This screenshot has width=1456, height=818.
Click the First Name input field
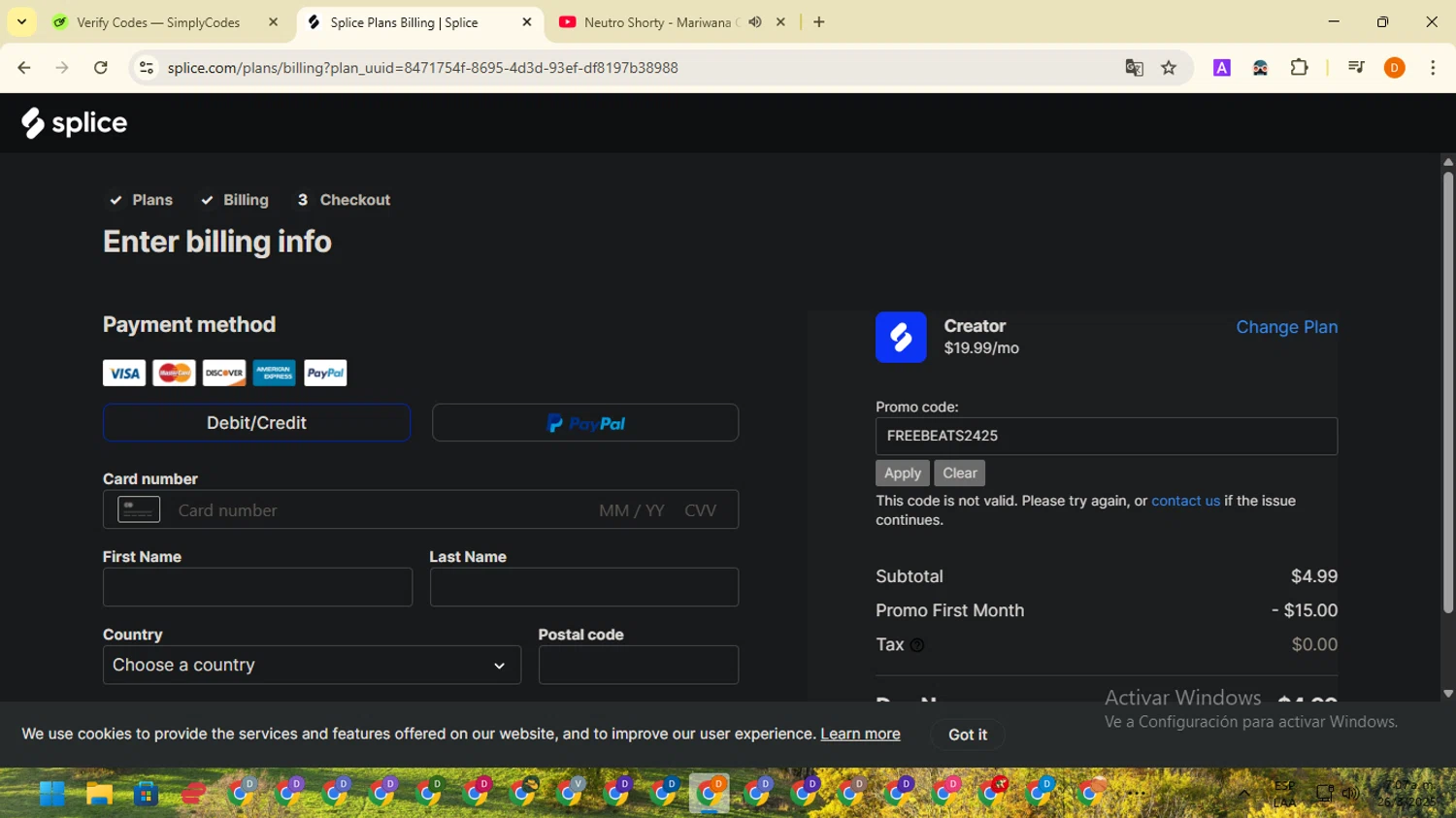coord(257,587)
